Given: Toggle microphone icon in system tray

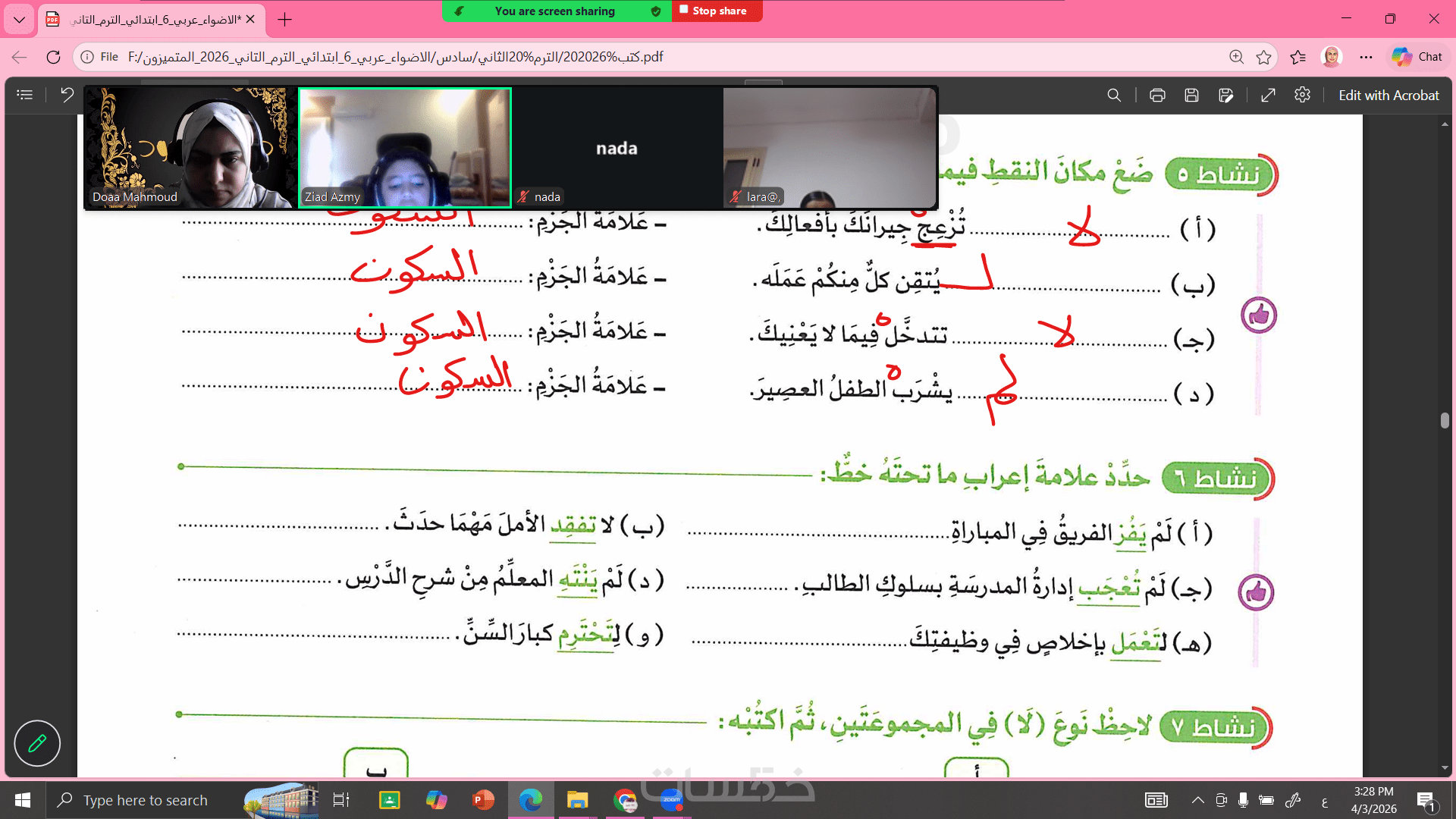Looking at the screenshot, I should pyautogui.click(x=1243, y=800).
